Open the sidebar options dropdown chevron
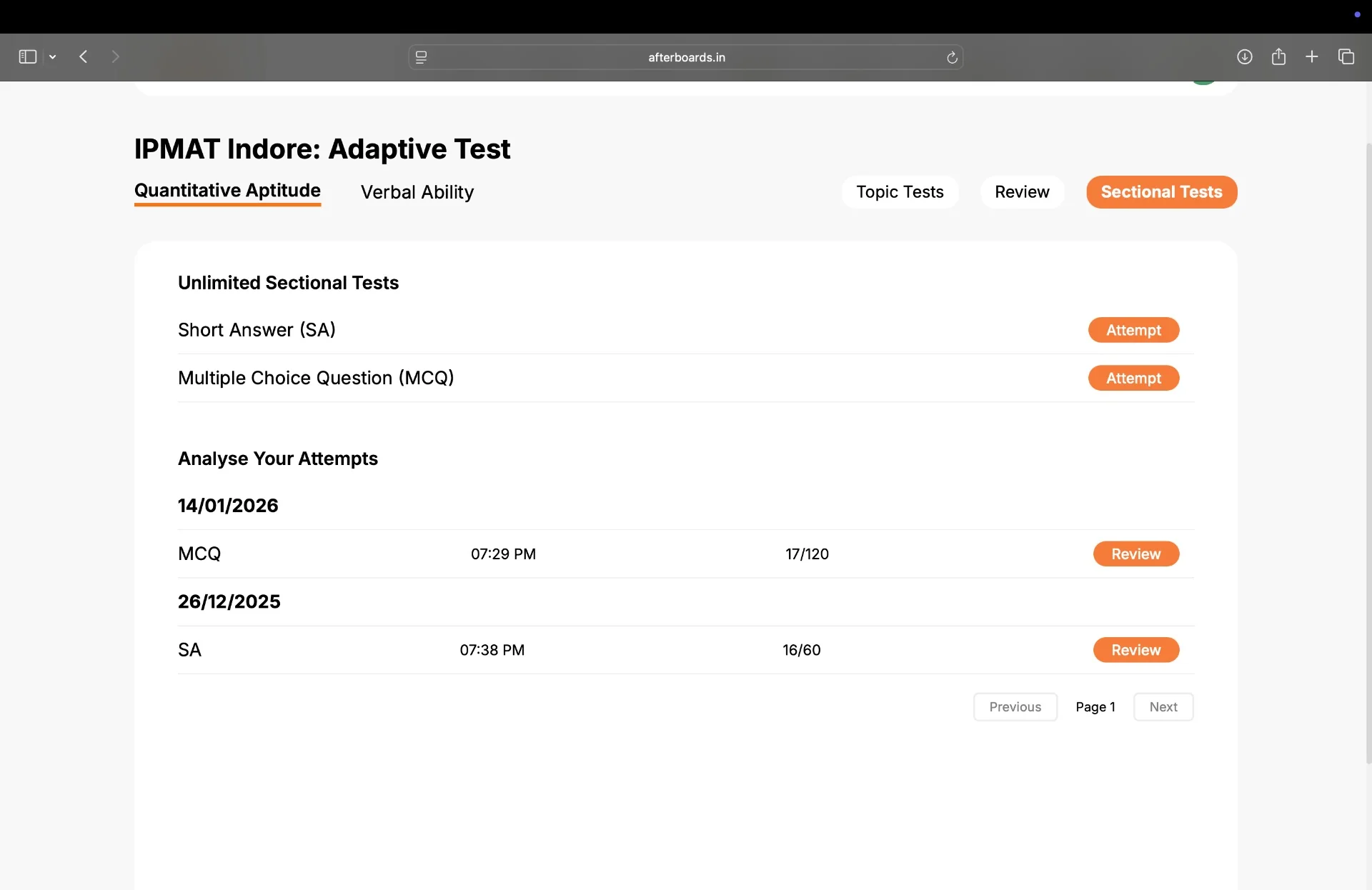 [53, 57]
